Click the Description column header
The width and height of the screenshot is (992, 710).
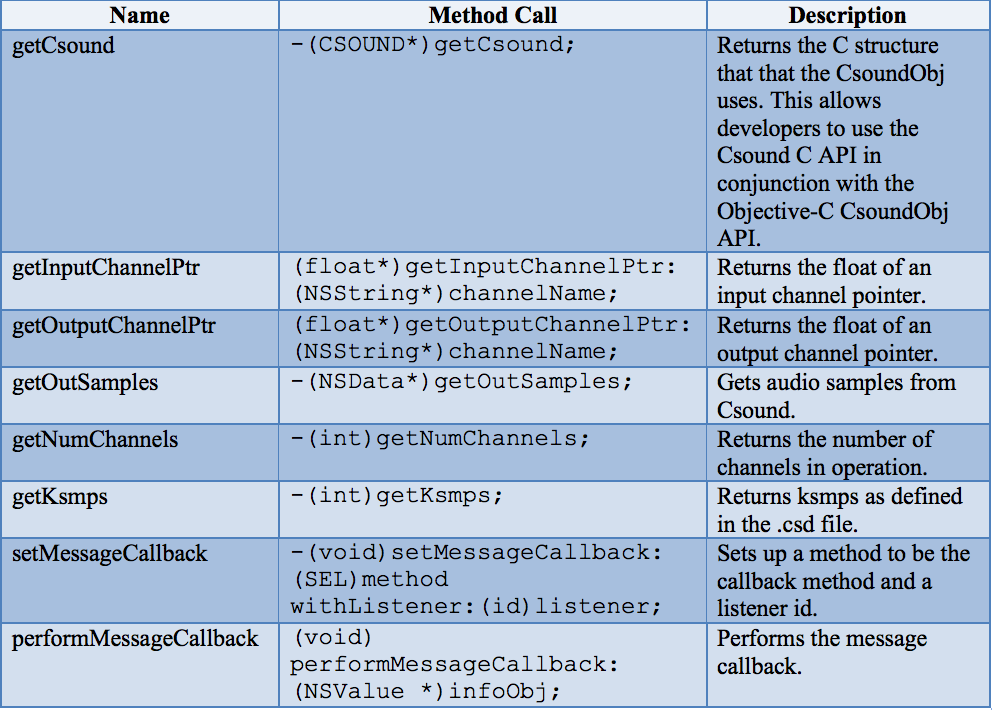coord(846,15)
